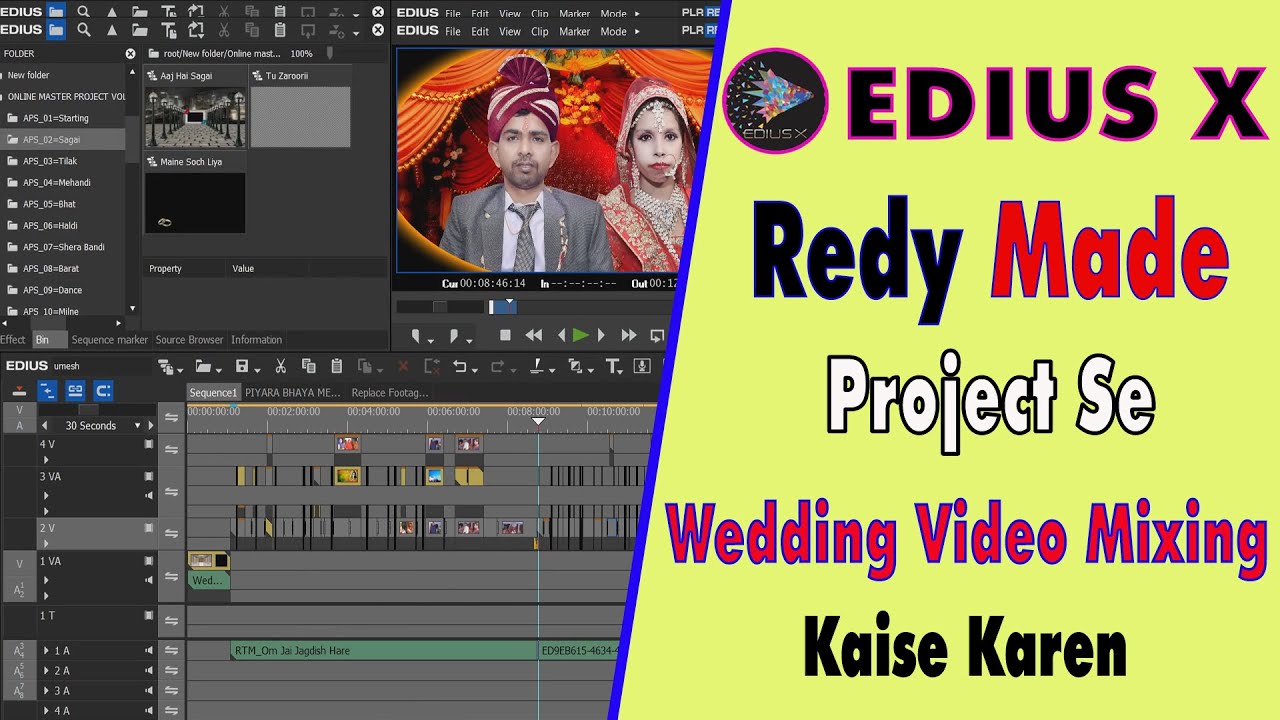
Task: Click the move up folder triangle icon
Action: (x=112, y=30)
